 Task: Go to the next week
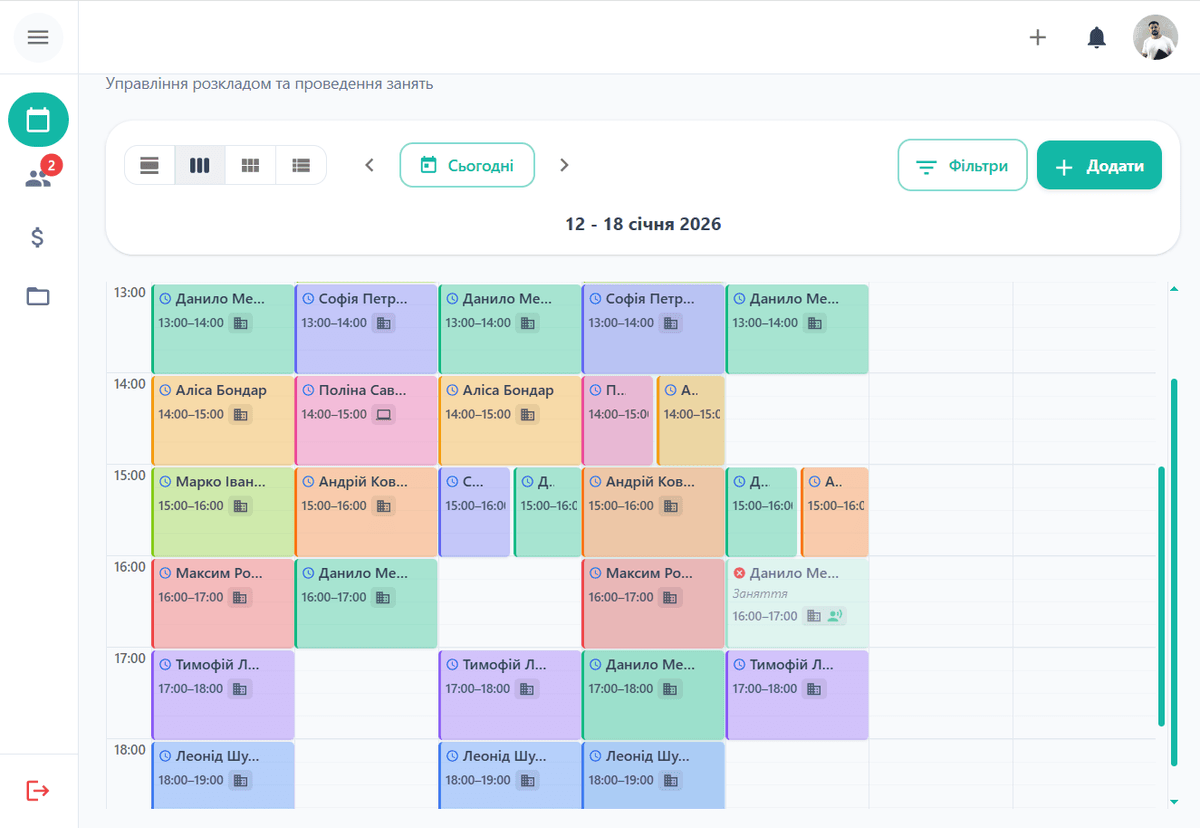564,166
